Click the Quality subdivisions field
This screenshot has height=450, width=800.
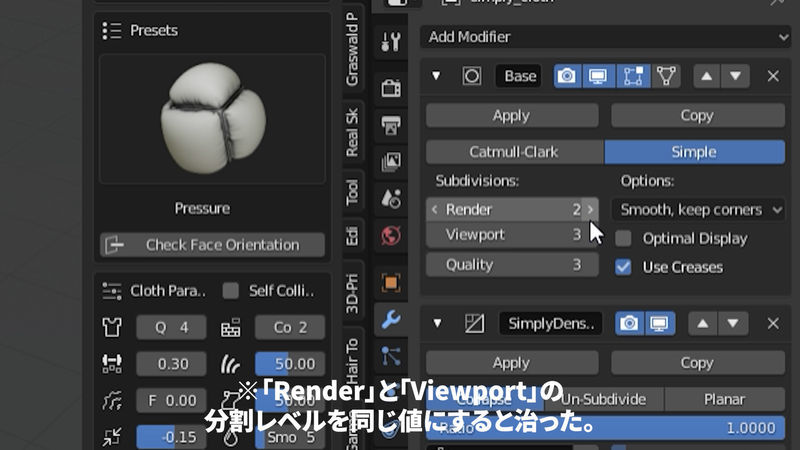512,265
